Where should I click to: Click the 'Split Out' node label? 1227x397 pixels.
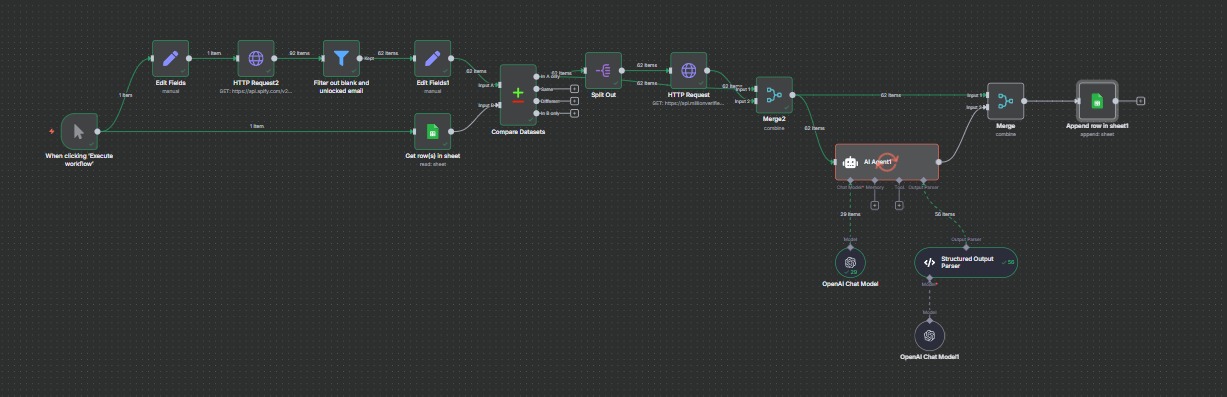603,95
